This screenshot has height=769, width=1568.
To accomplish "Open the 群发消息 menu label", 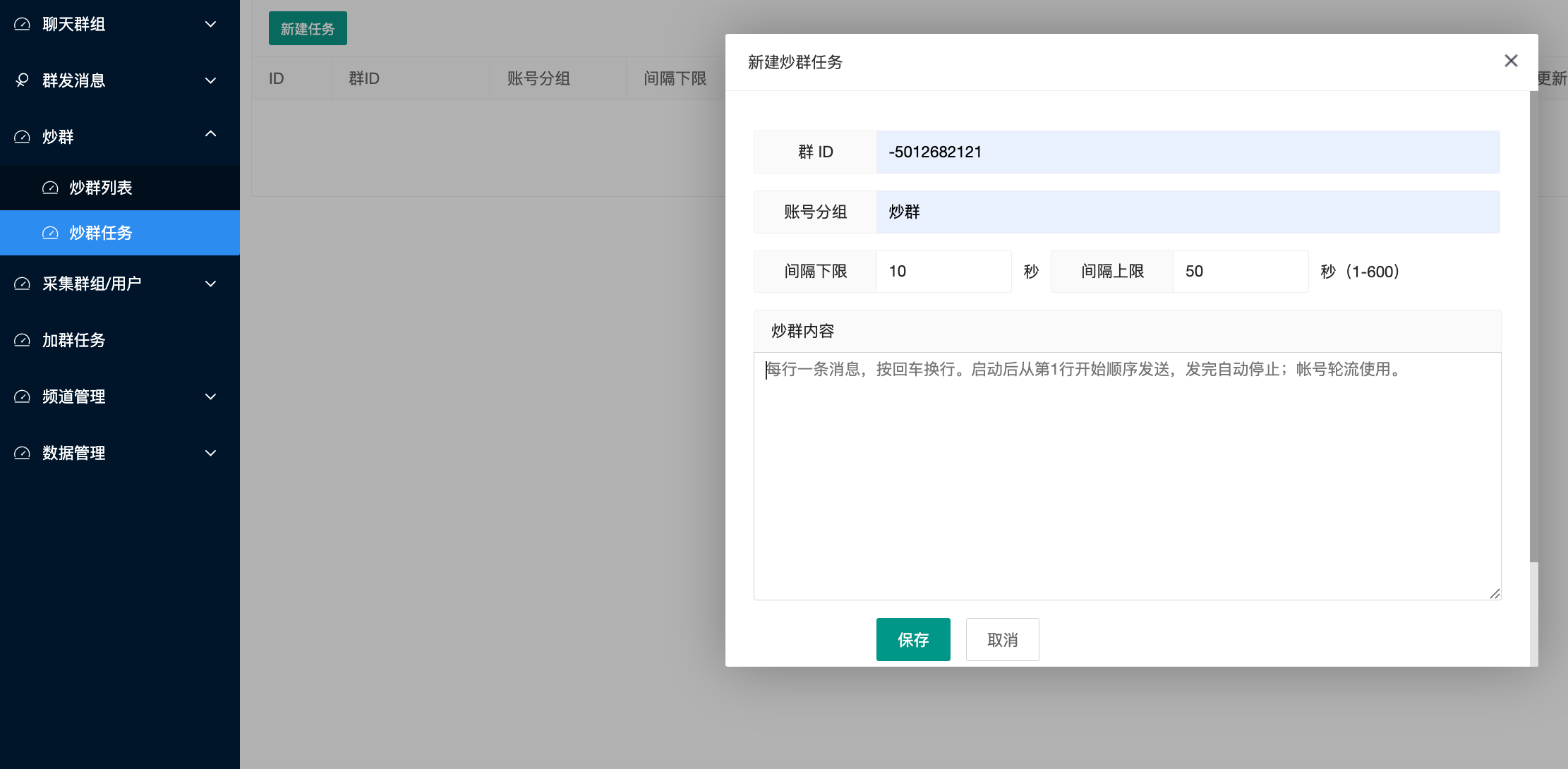I will tap(73, 80).
